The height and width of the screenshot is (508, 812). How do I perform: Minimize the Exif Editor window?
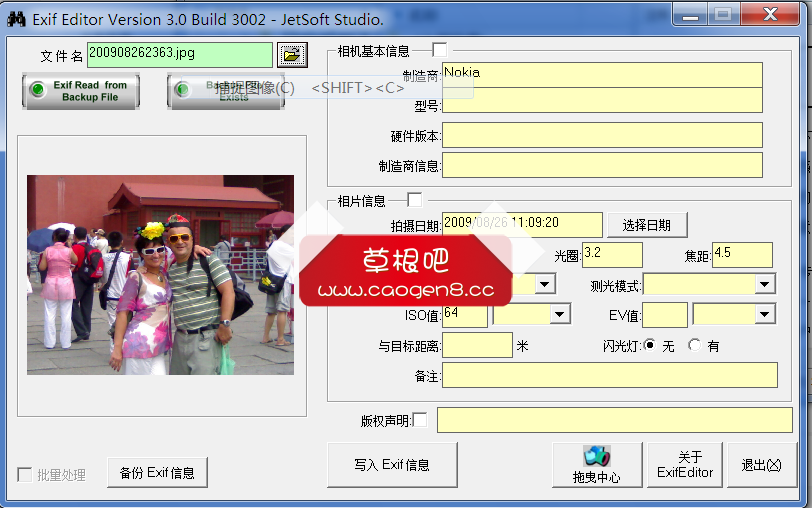(690, 14)
